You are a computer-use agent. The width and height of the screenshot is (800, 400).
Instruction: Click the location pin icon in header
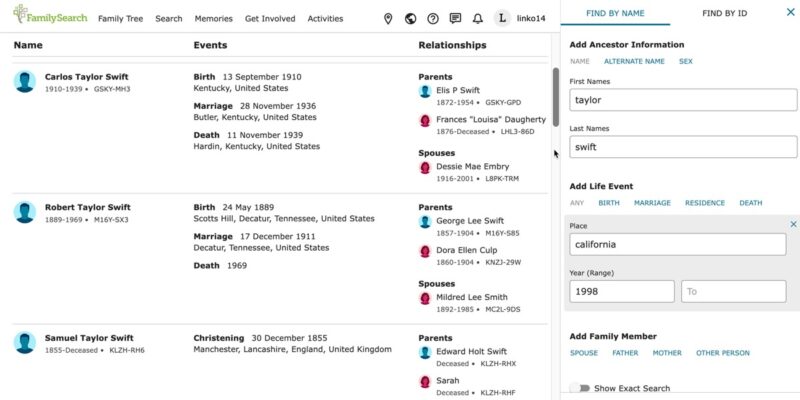tap(388, 18)
